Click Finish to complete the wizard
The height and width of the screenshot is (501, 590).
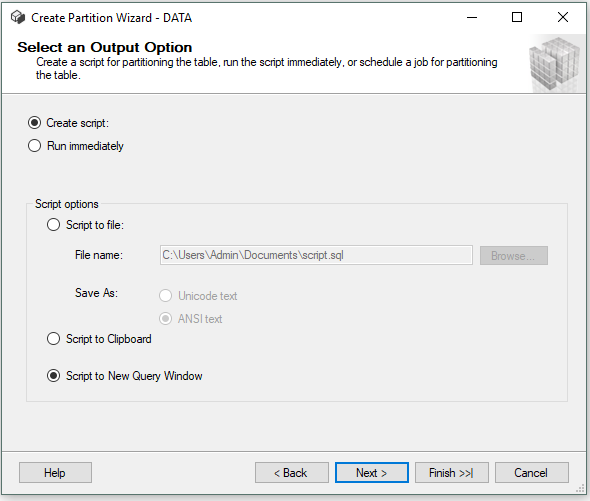click(452, 472)
